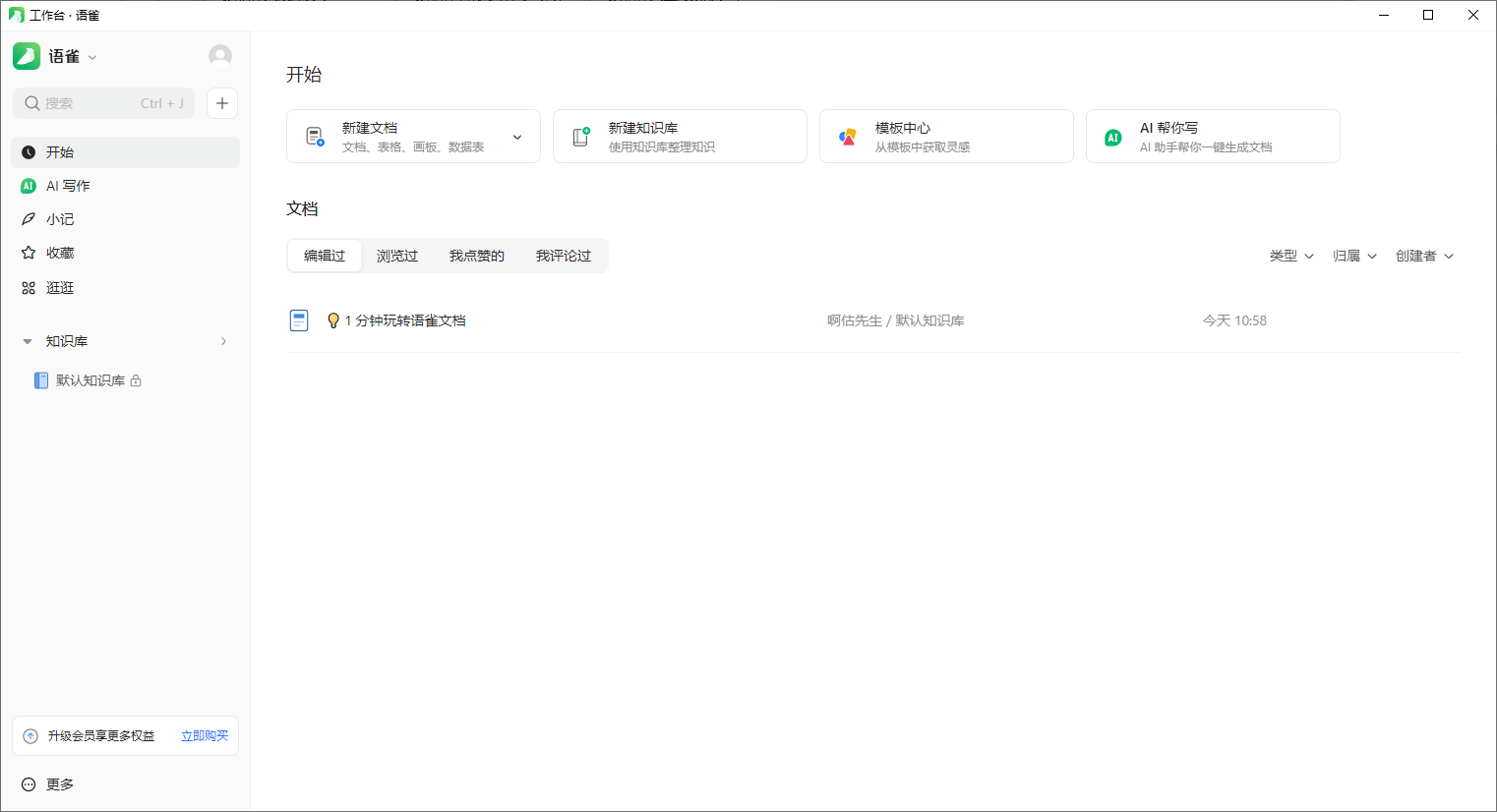Expand the 新建文档 dropdown arrow

point(517,137)
